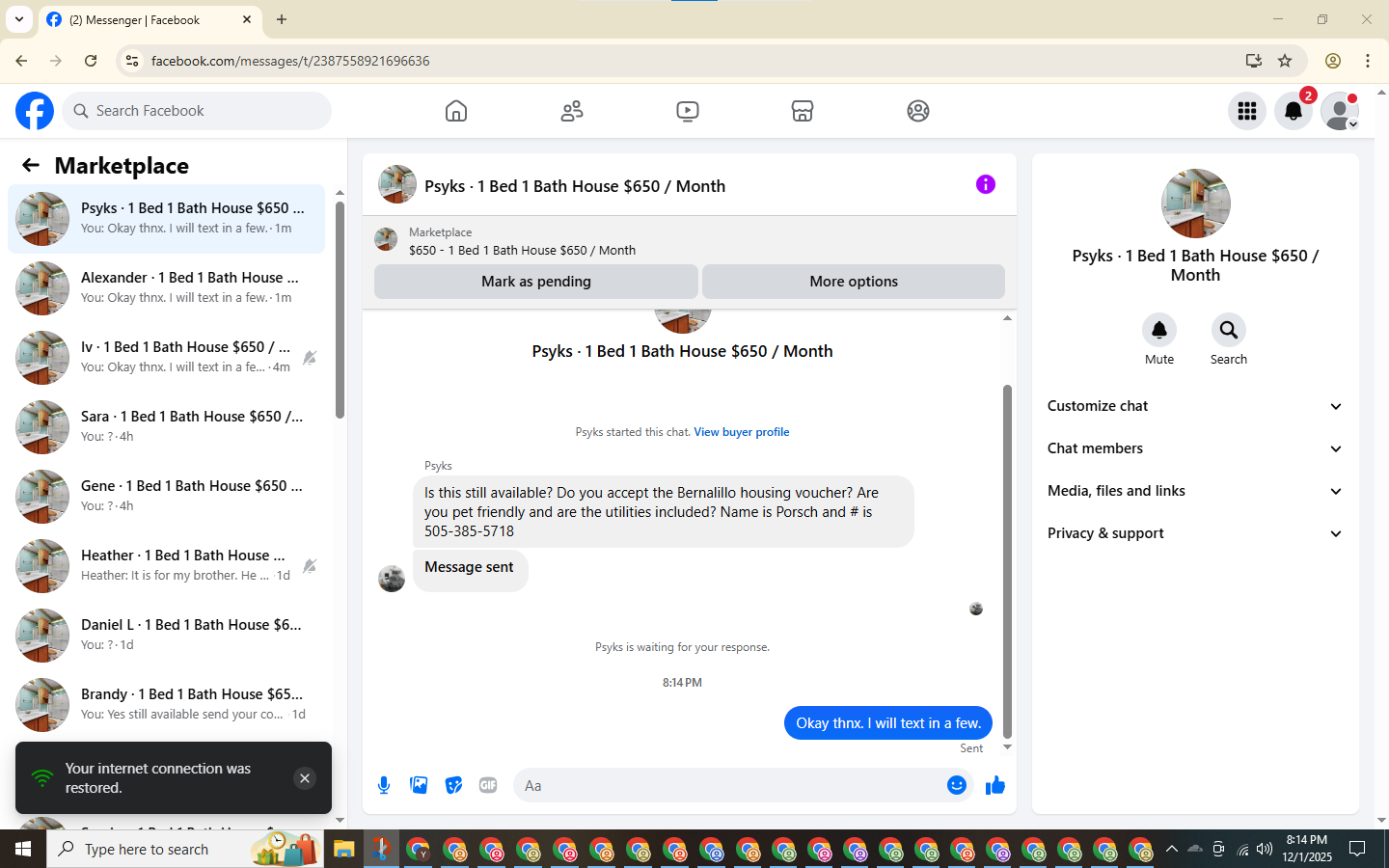Screen dimensions: 1389x868
Task: Open the Friends icon in top navigation
Action: pyautogui.click(x=572, y=111)
